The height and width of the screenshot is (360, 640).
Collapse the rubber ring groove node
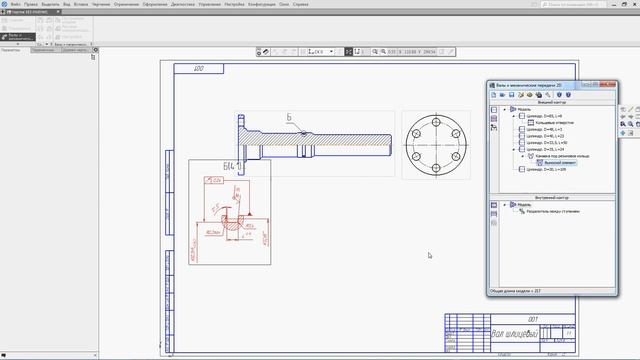tap(523, 156)
